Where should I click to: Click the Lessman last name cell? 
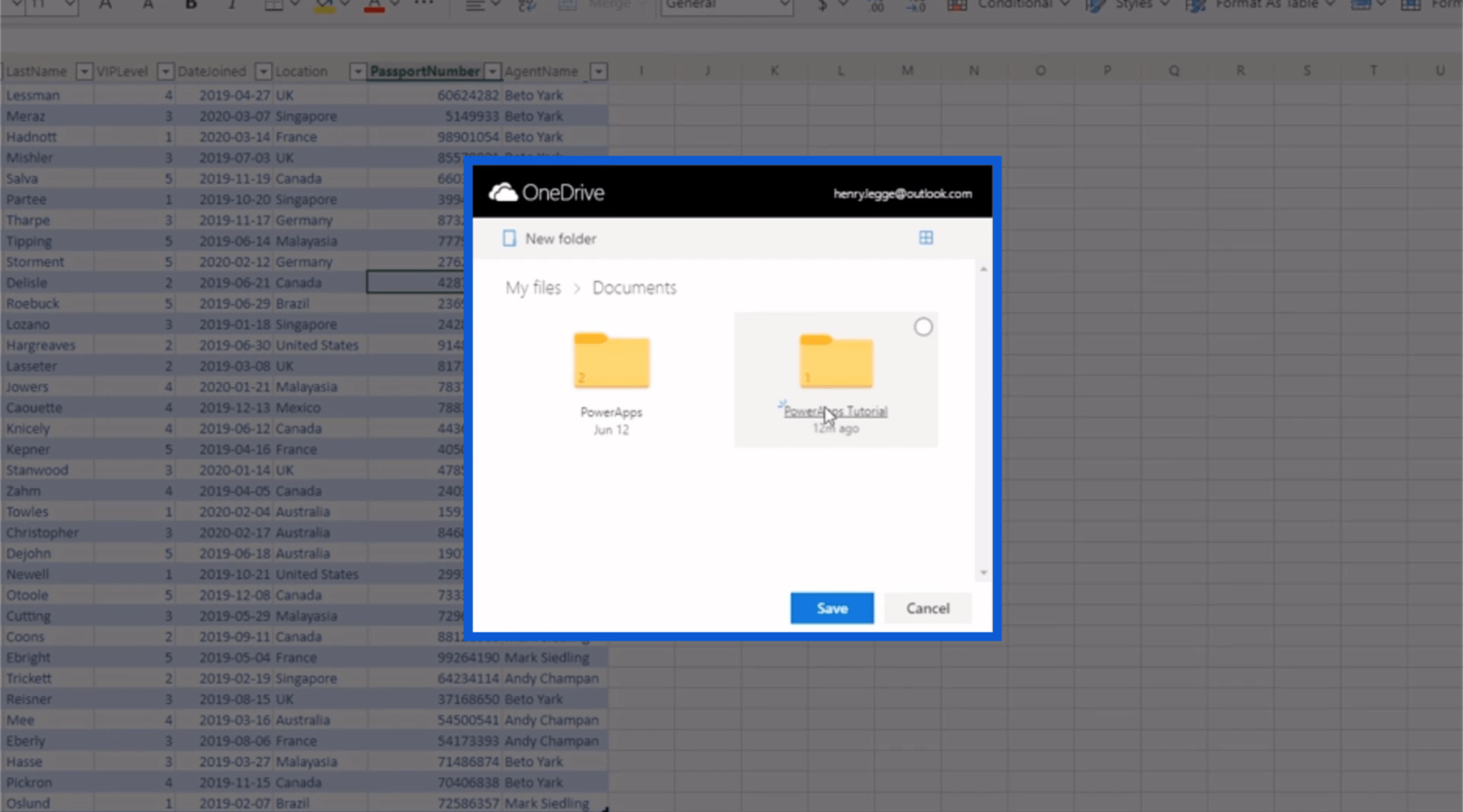pyautogui.click(x=47, y=96)
